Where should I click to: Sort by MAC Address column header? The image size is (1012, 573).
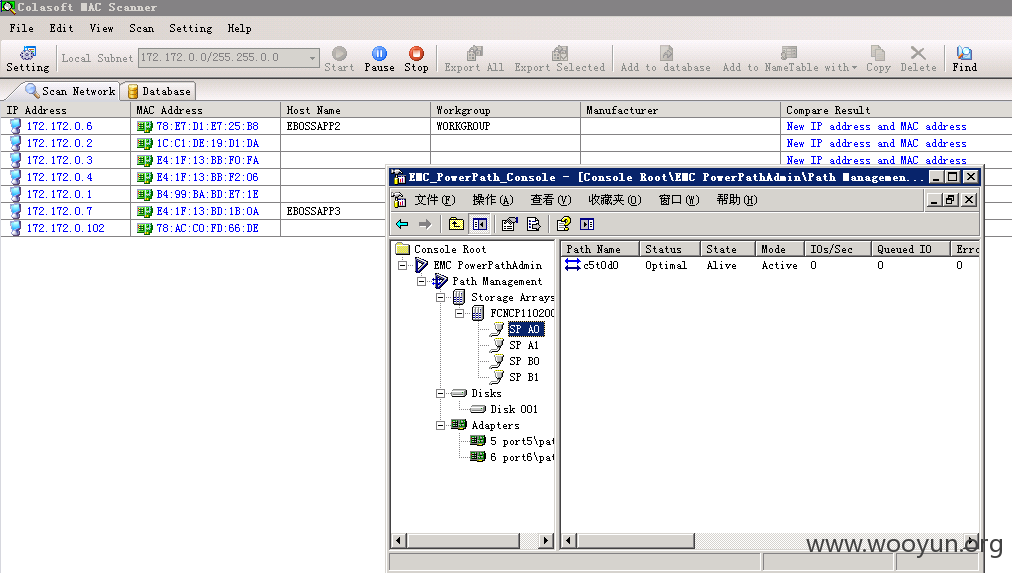pyautogui.click(x=205, y=110)
